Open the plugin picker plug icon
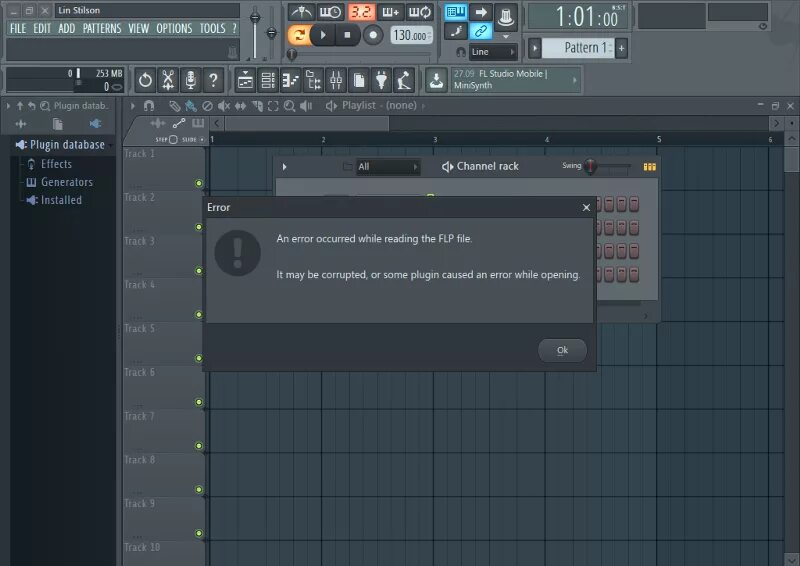The image size is (800, 566). [x=381, y=80]
